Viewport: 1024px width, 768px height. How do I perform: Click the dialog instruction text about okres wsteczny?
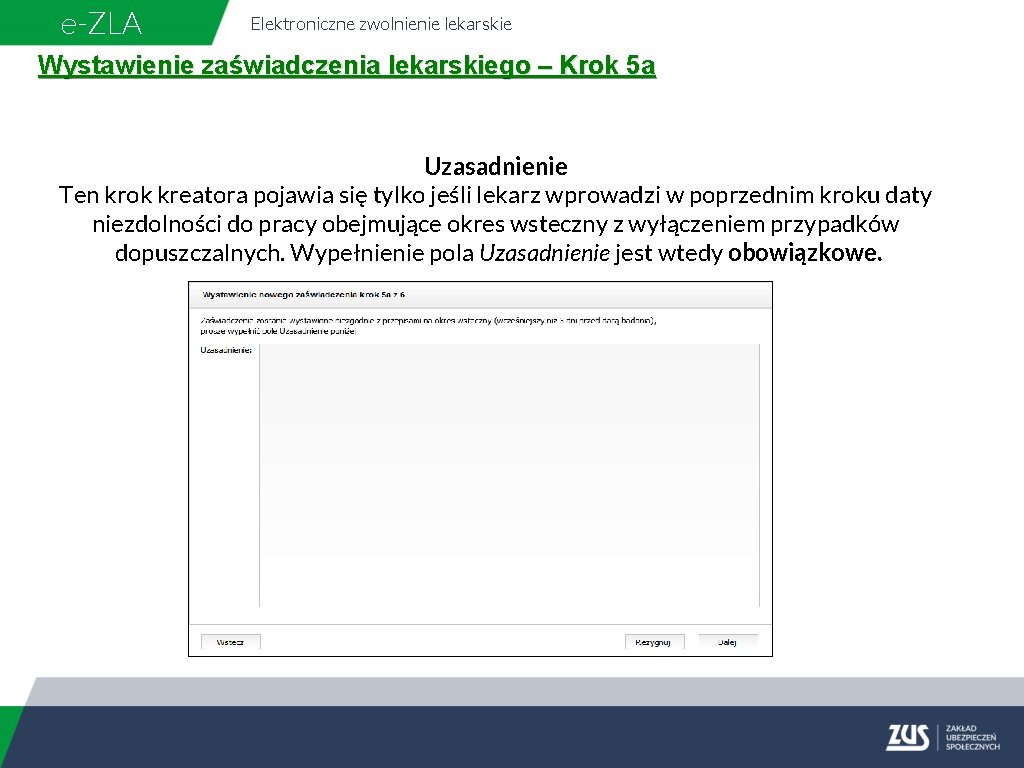point(428,326)
